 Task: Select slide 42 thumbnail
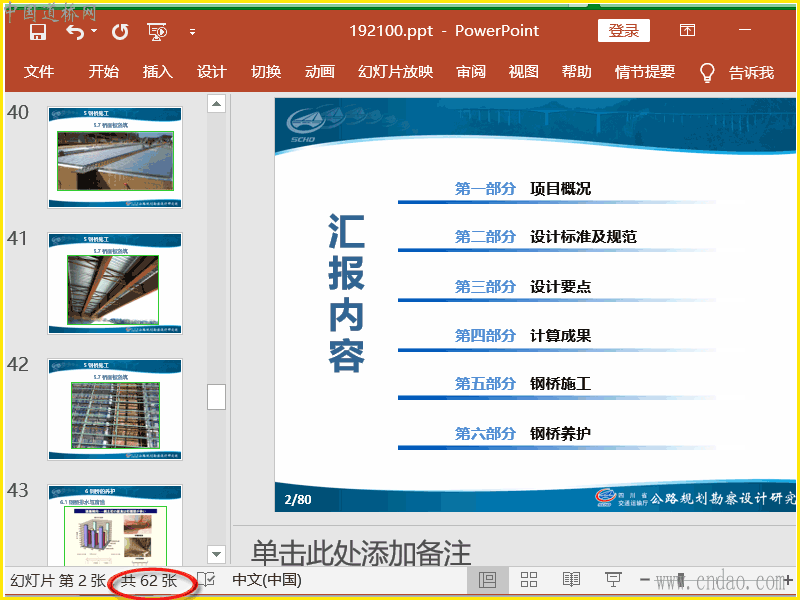coord(115,409)
